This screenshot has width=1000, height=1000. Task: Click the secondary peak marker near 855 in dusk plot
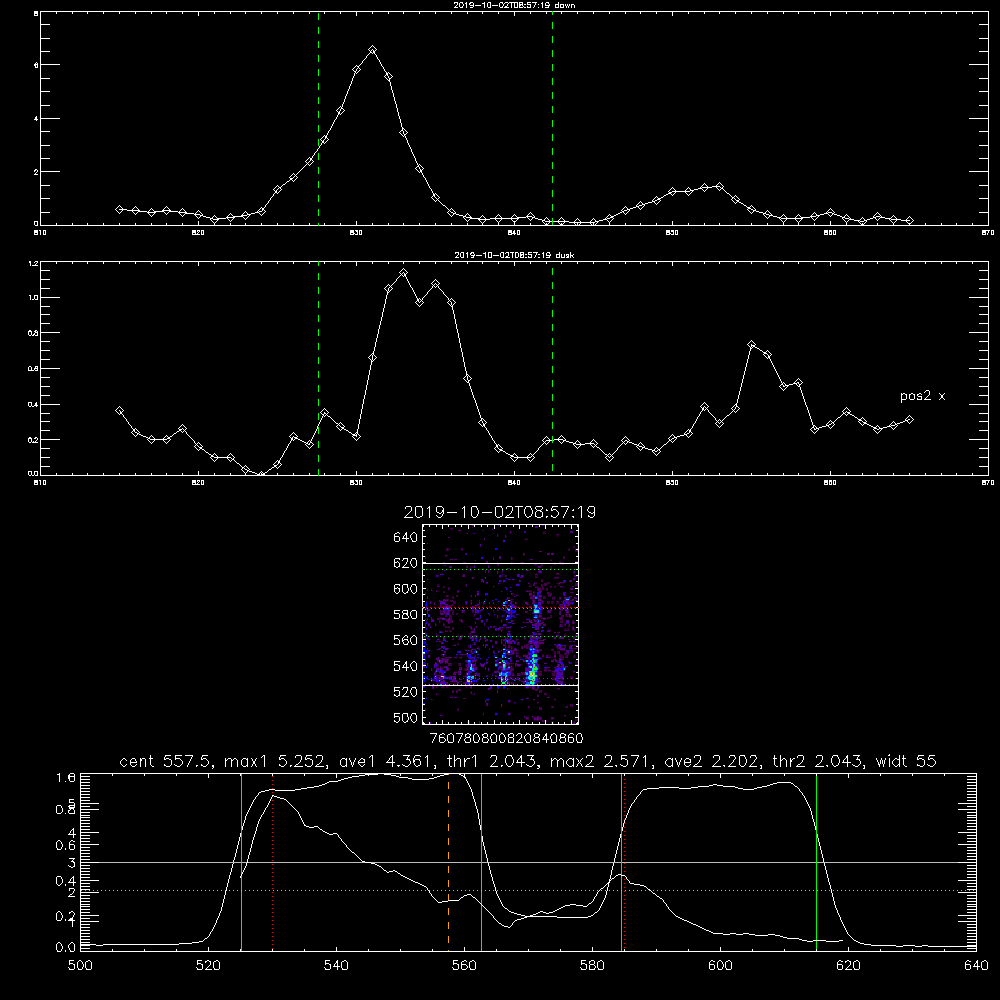pyautogui.click(x=751, y=345)
